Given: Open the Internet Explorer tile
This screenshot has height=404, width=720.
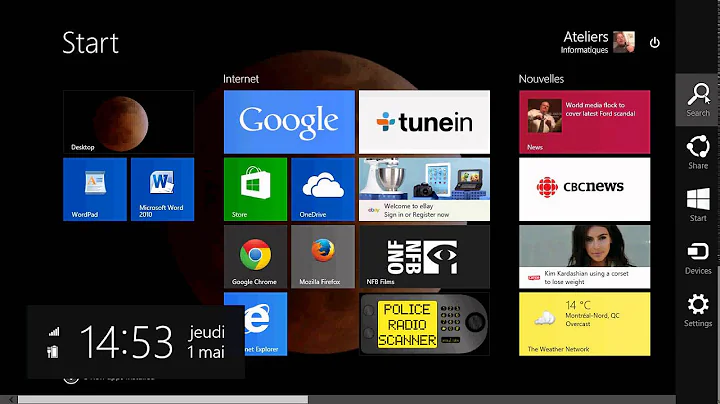Looking at the screenshot, I should click(x=266, y=324).
